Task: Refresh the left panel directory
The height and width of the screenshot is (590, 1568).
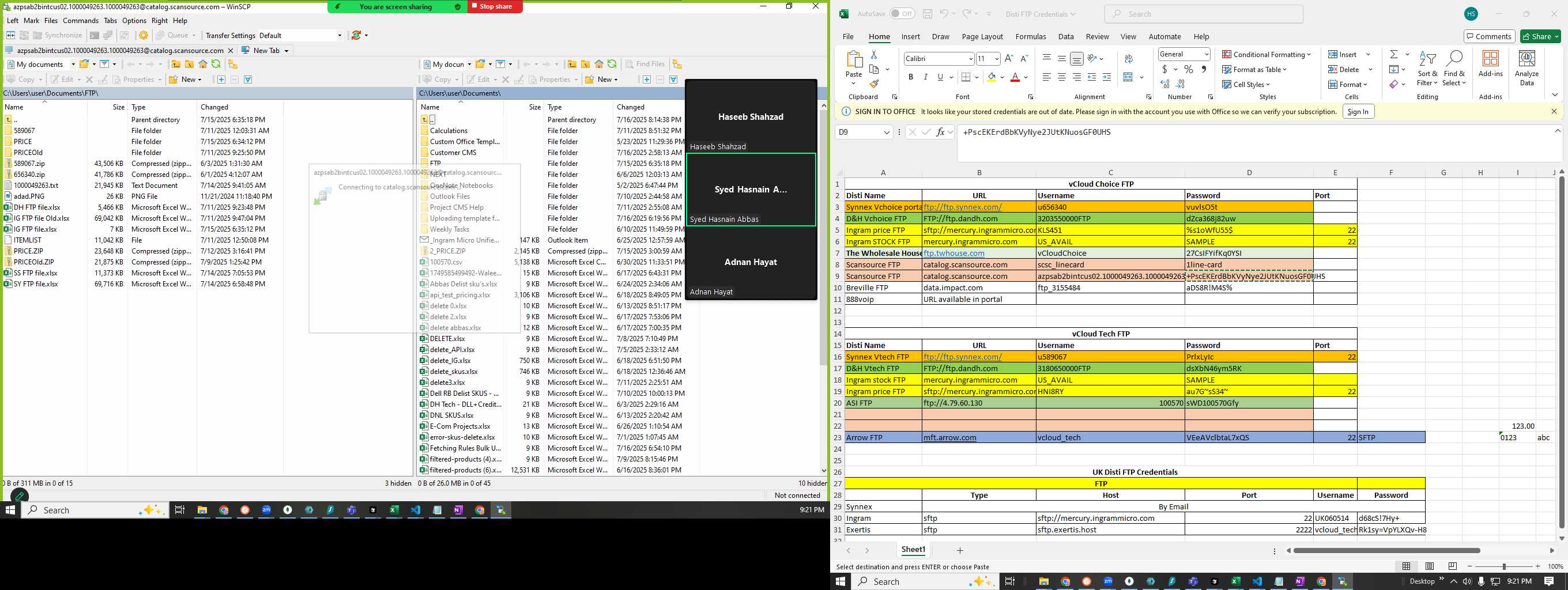Action: click(216, 64)
